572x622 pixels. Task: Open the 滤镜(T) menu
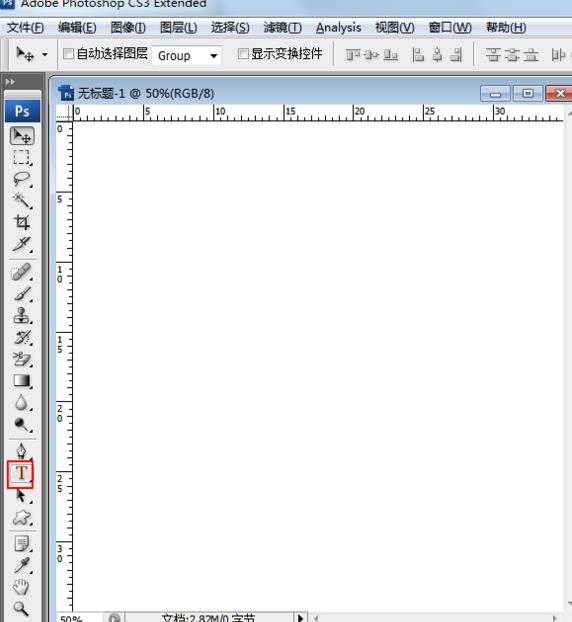[283, 27]
